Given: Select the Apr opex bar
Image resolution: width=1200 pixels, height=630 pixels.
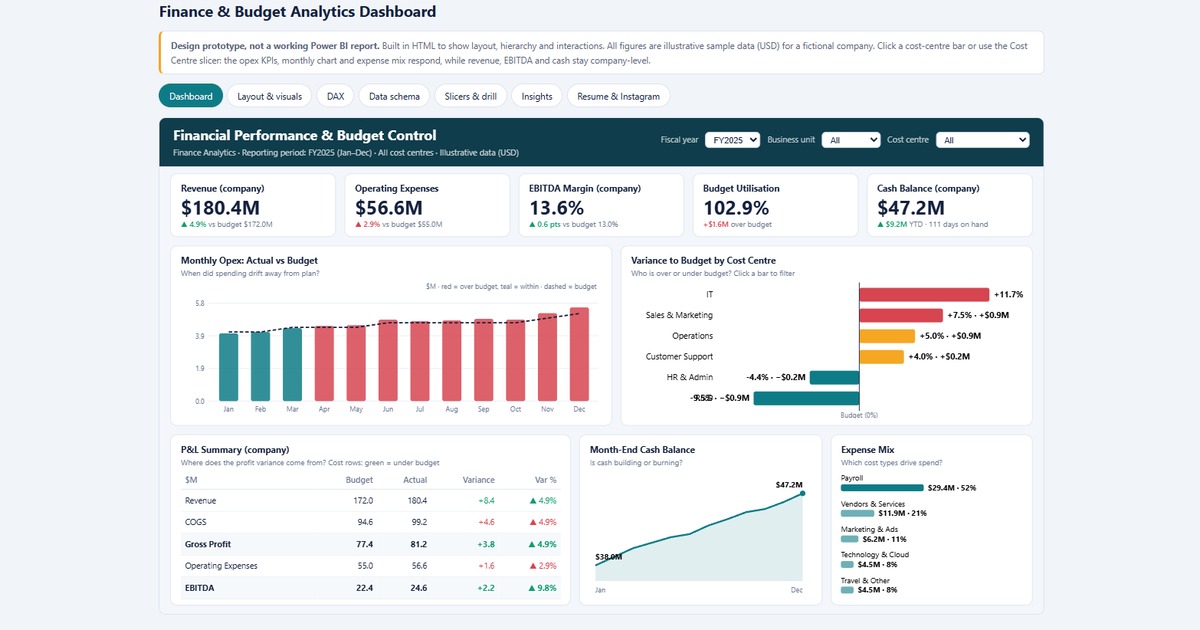Looking at the screenshot, I should [x=324, y=364].
